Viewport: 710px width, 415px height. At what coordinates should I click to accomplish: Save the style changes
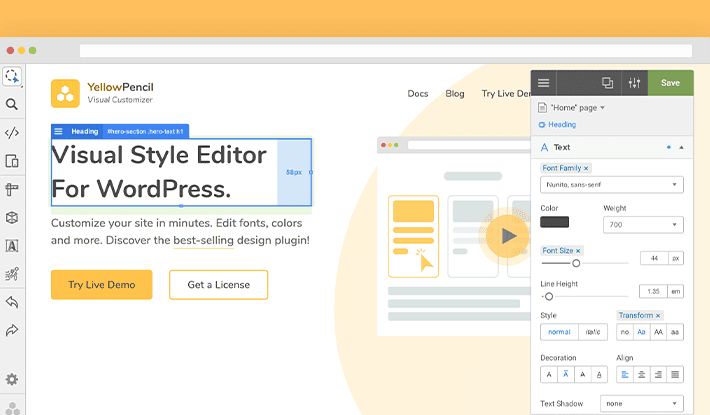click(x=670, y=83)
